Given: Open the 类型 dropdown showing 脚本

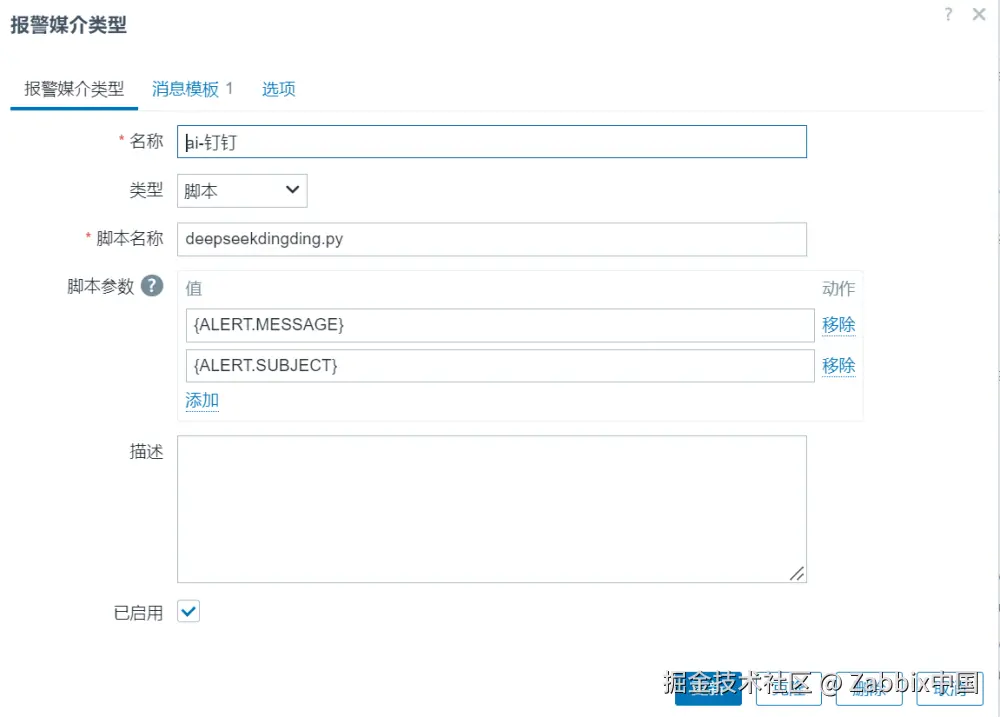Looking at the screenshot, I should pos(242,191).
